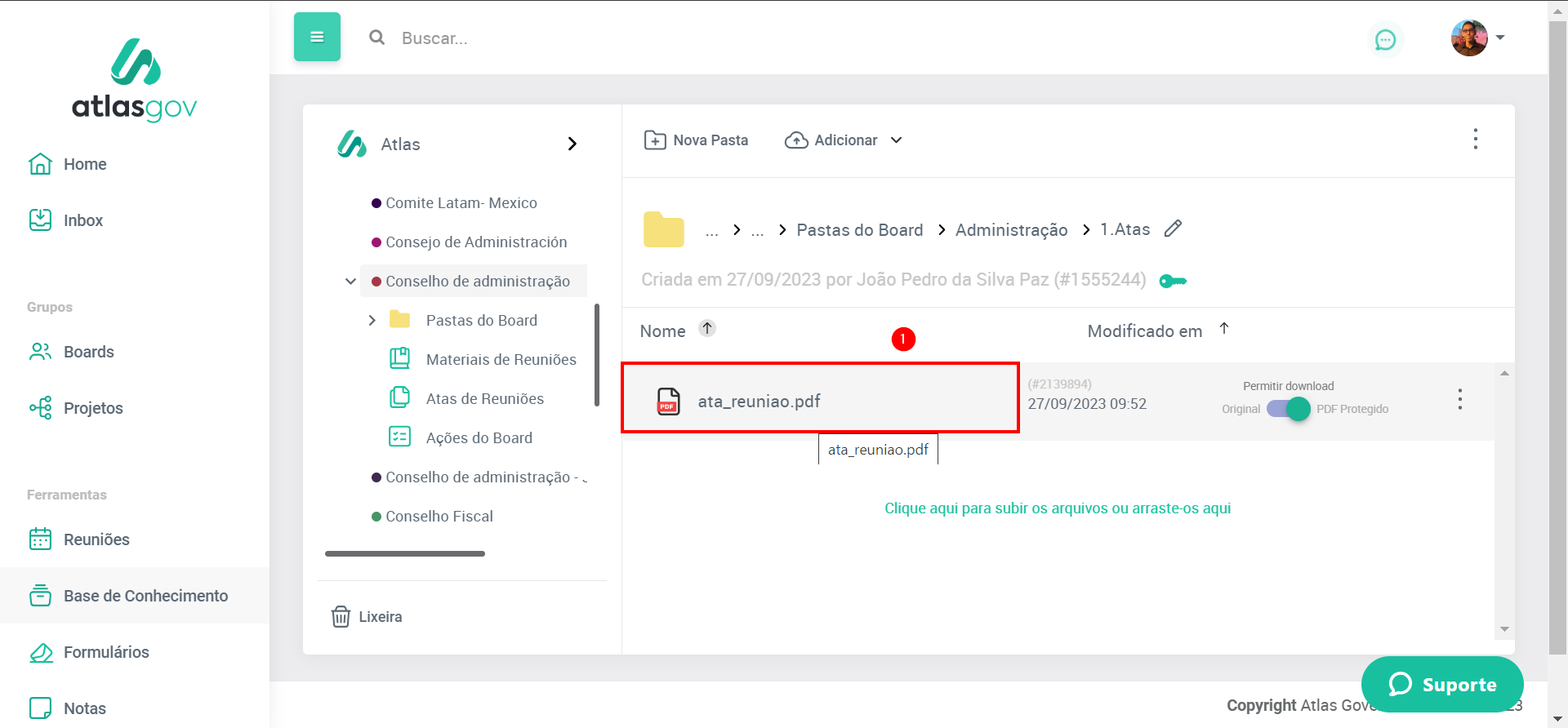Collapse the Conselho de administração tree node

coord(350,281)
